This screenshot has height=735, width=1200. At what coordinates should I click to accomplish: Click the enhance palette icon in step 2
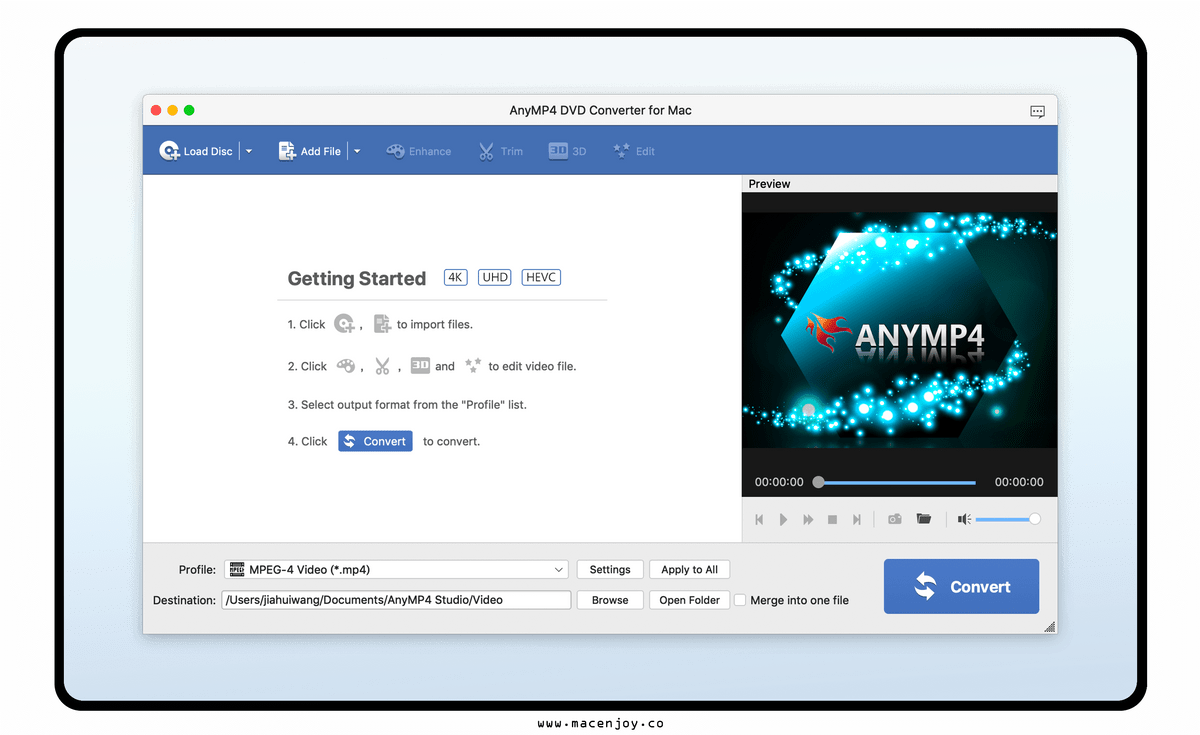(346, 366)
